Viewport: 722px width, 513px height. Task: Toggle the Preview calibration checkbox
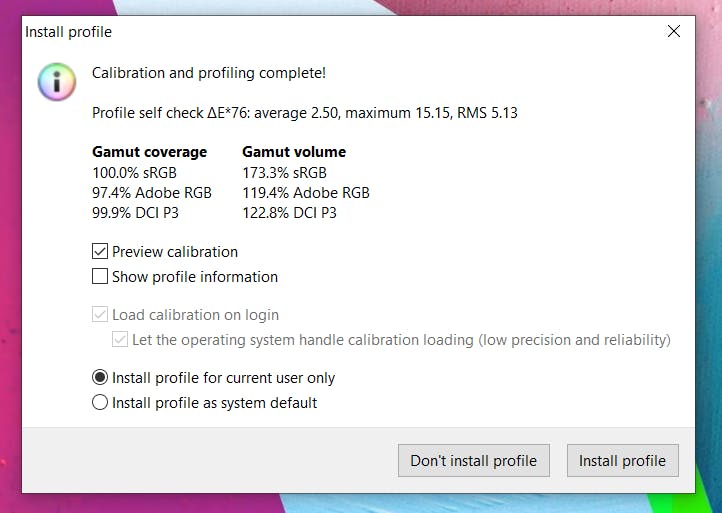tap(100, 252)
